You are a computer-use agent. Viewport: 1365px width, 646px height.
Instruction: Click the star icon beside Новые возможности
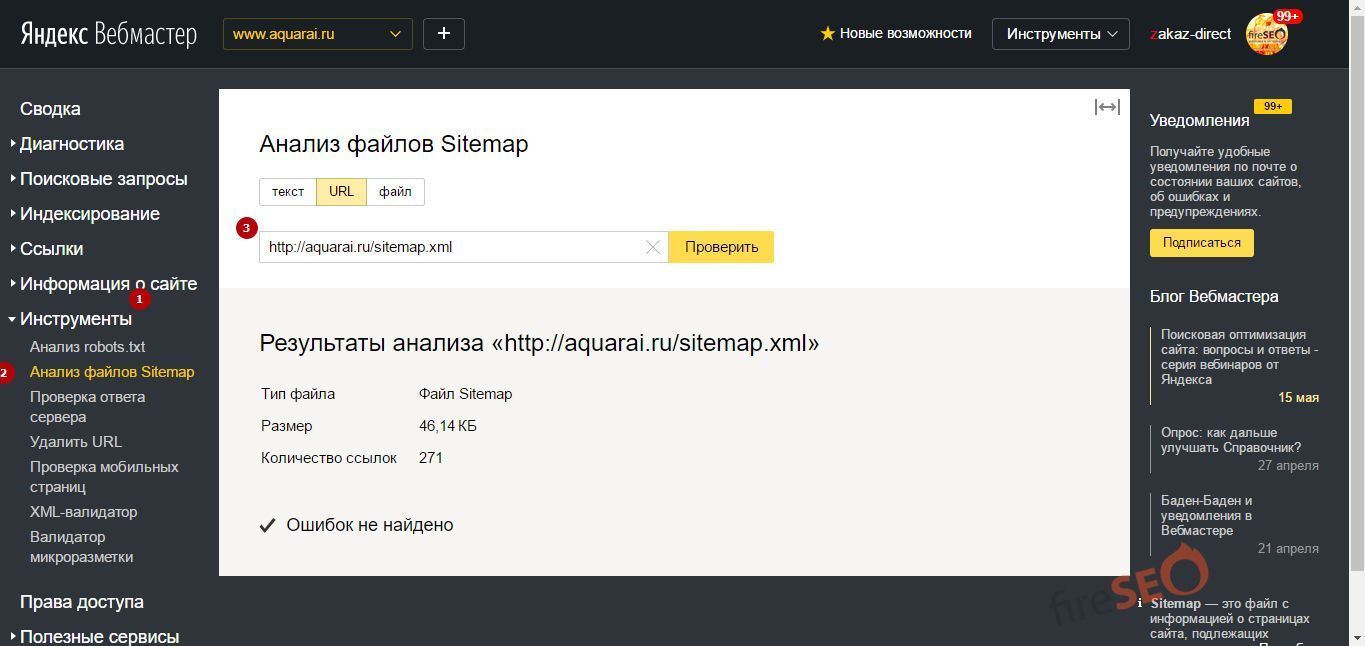click(827, 33)
